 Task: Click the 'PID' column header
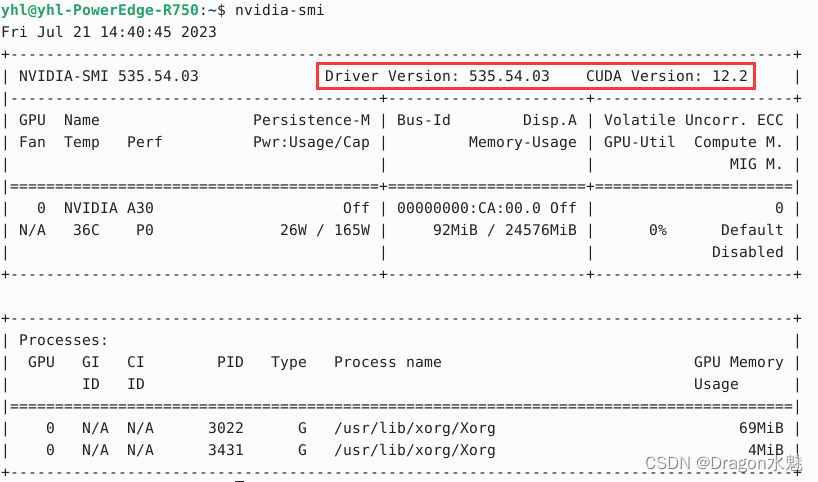tap(230, 362)
